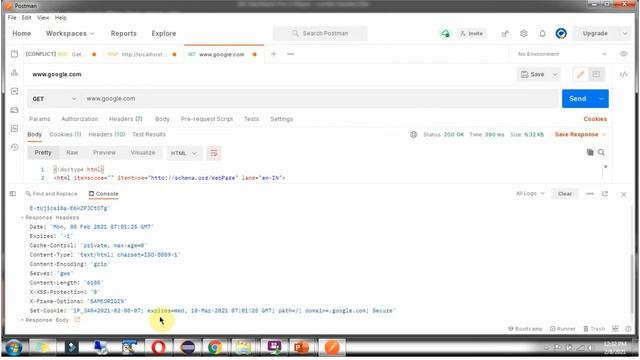
Task: Toggle sidebar icon in bottom status bar
Action: click(x=13, y=193)
